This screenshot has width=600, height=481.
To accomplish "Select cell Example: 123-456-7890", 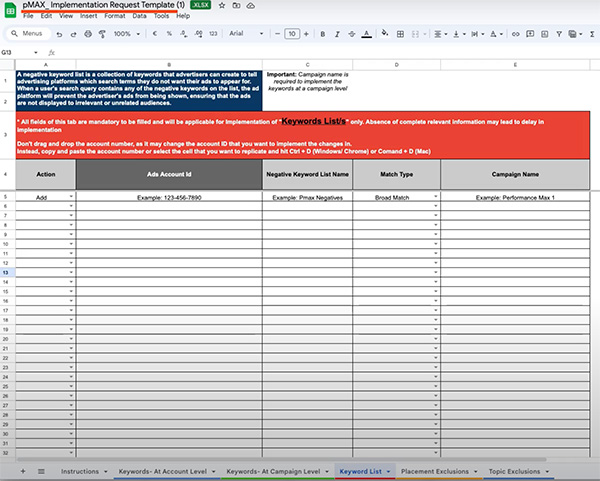I will tap(169, 197).
